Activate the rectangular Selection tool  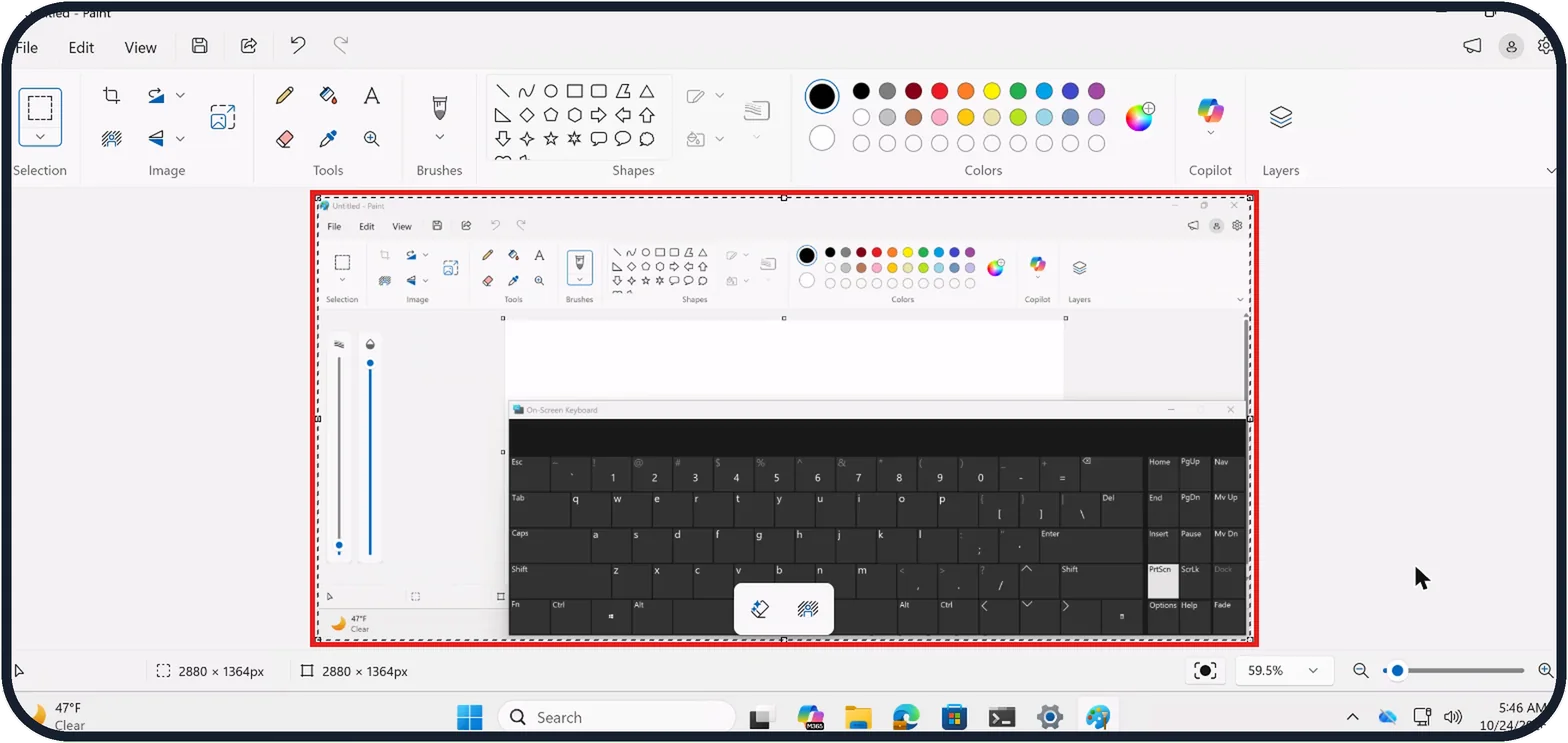coord(40,107)
